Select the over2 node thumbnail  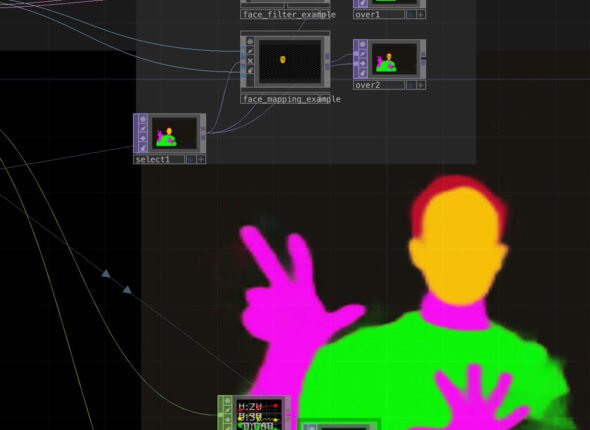pos(394,59)
